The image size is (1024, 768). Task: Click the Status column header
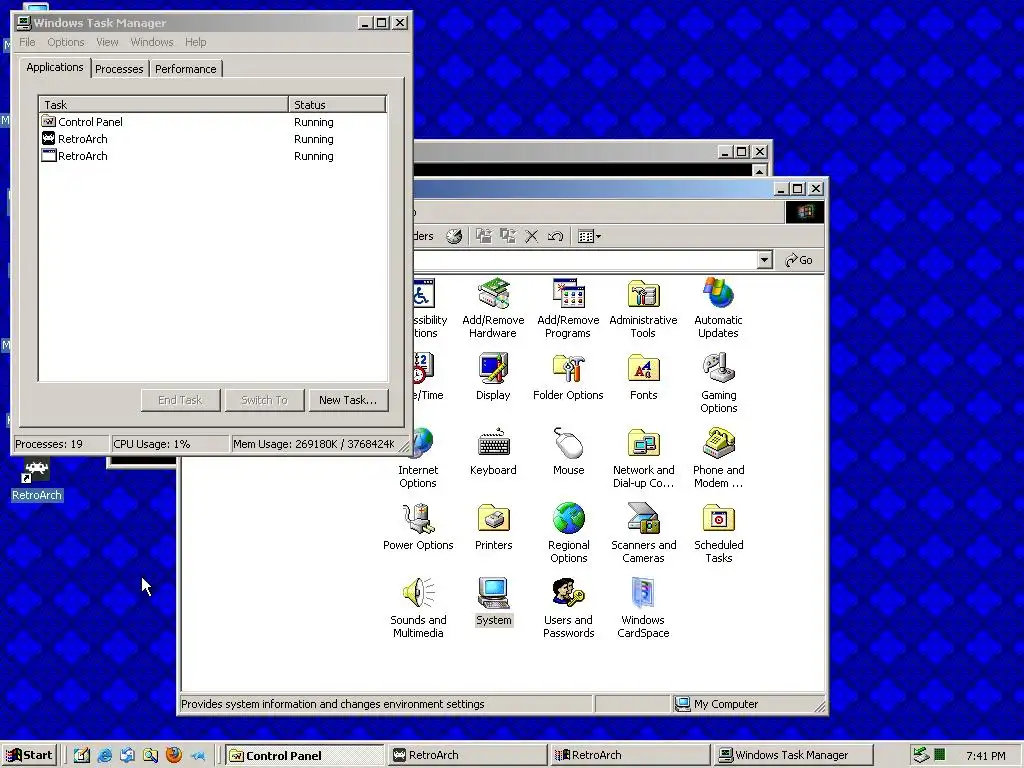337,104
